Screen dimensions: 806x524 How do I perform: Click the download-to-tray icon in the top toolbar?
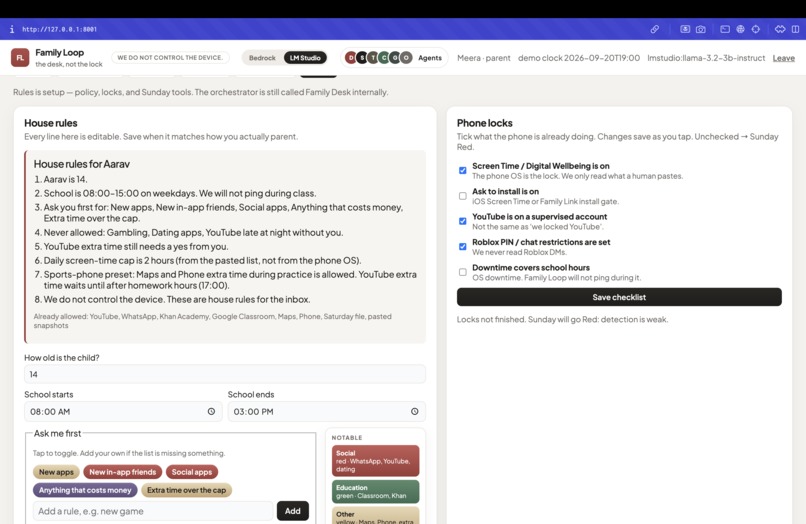pyautogui.click(x=685, y=29)
